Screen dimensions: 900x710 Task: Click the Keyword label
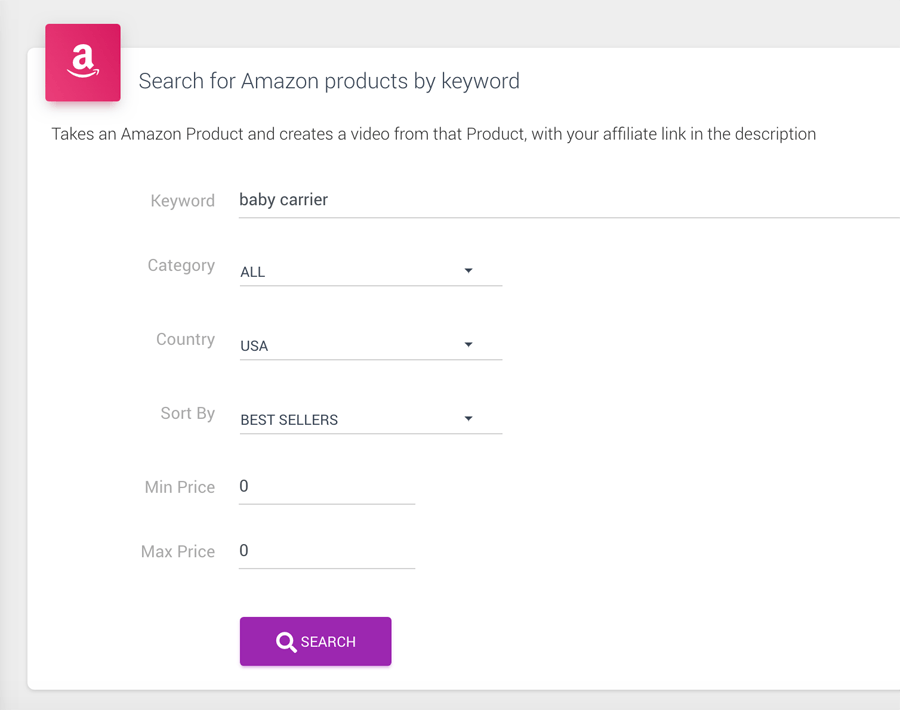click(183, 201)
